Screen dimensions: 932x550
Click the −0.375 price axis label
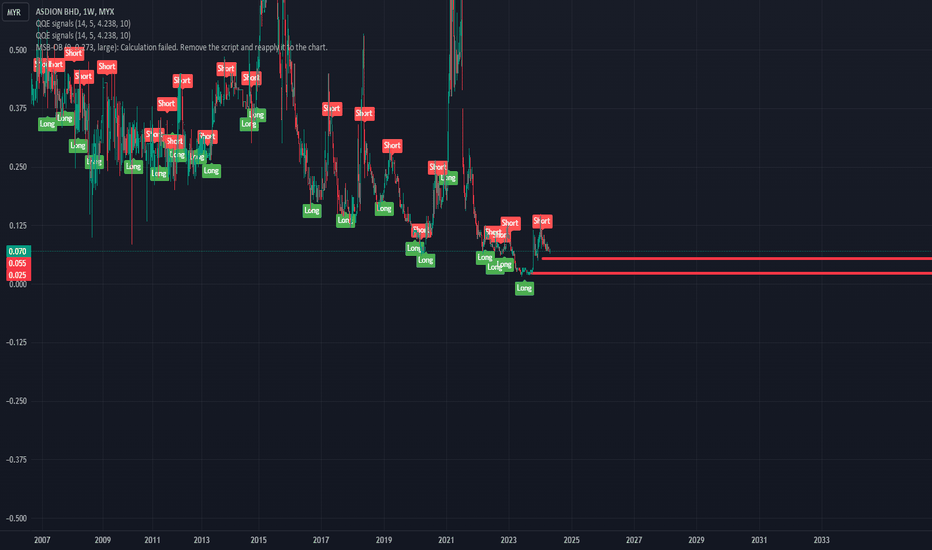(x=17, y=460)
